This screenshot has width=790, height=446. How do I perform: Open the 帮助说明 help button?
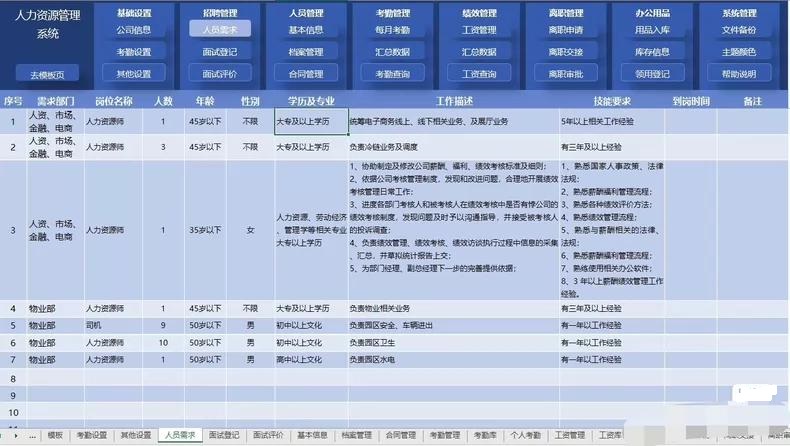(739, 74)
